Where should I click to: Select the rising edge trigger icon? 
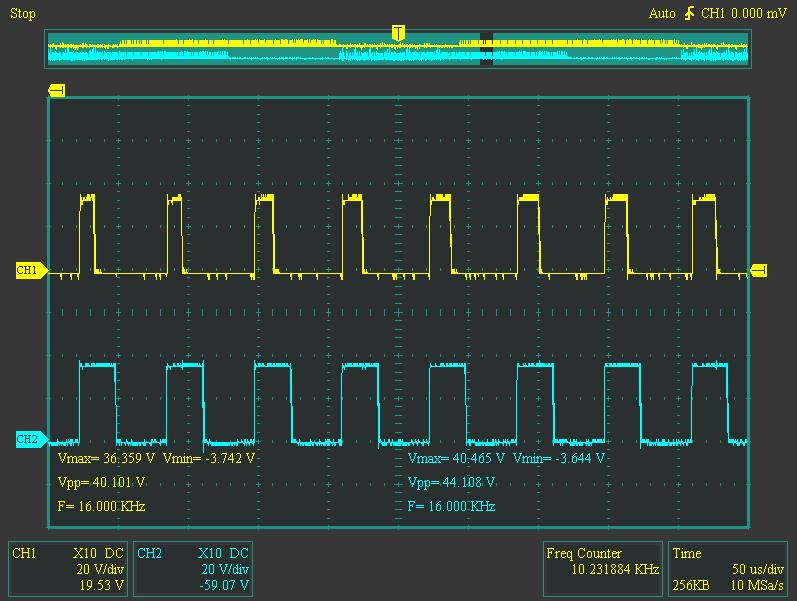pos(689,14)
